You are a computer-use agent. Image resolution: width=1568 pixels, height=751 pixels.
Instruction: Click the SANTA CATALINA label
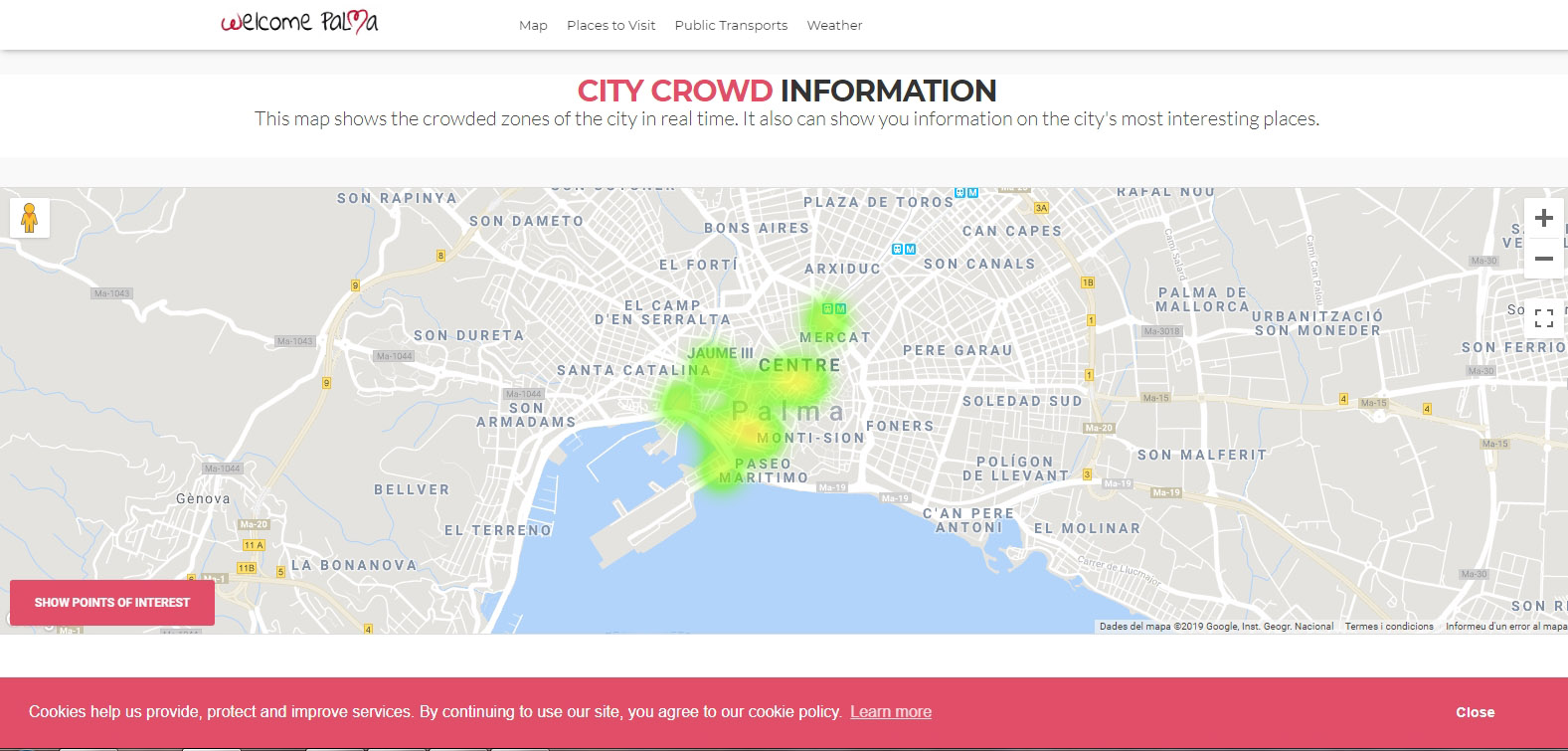click(x=633, y=370)
